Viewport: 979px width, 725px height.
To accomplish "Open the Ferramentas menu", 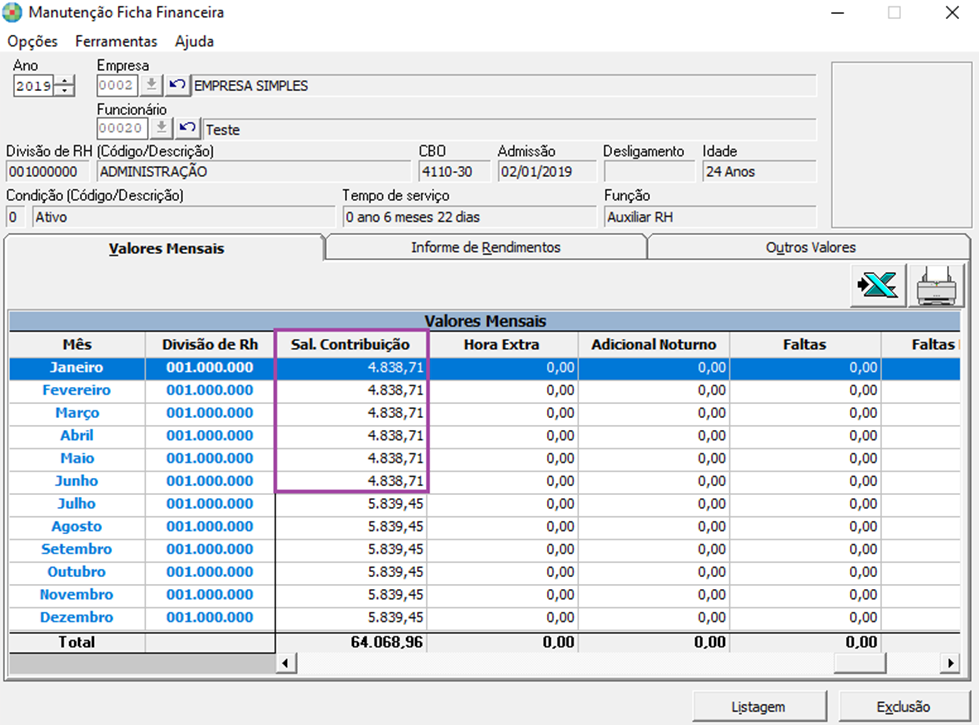I will 116,41.
